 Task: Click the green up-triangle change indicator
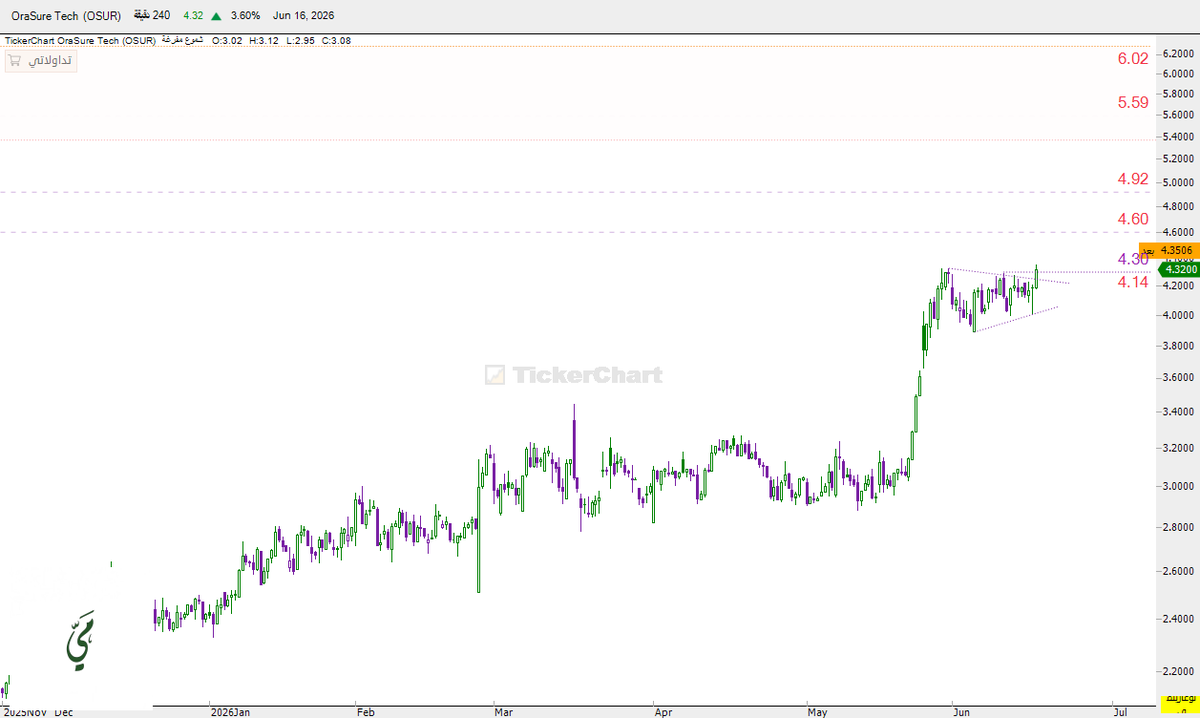pos(216,16)
